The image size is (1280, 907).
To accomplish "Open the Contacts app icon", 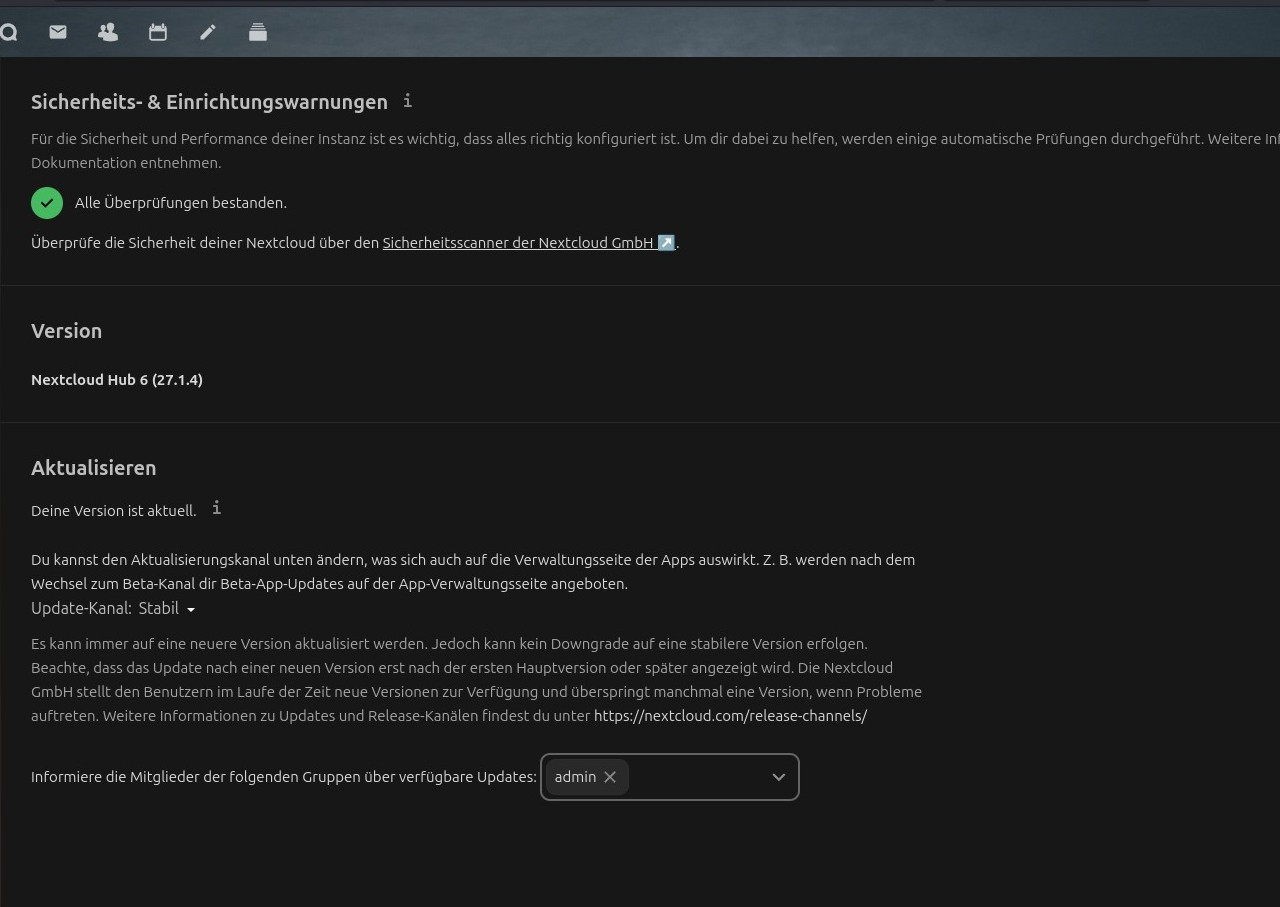I will [x=108, y=32].
